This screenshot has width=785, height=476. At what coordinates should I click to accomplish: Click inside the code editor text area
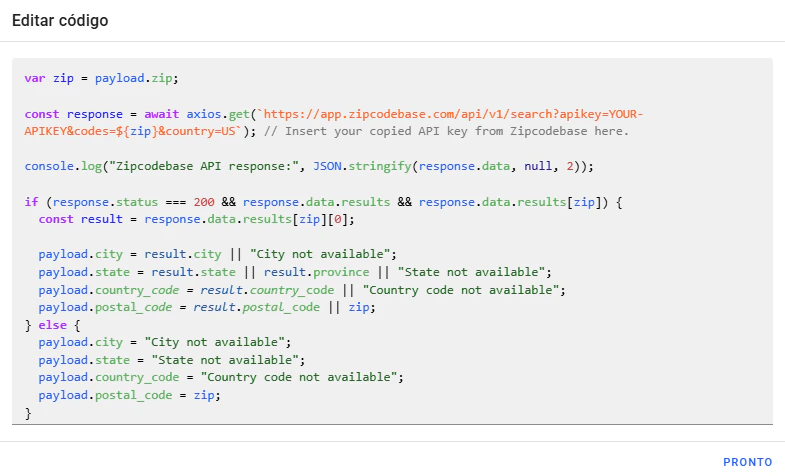392,241
